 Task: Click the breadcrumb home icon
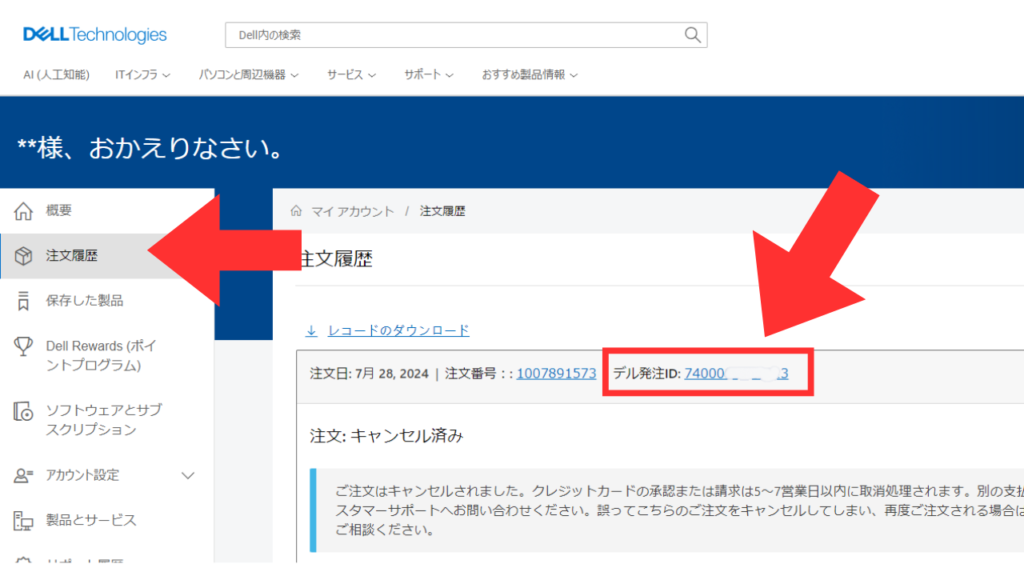point(296,211)
